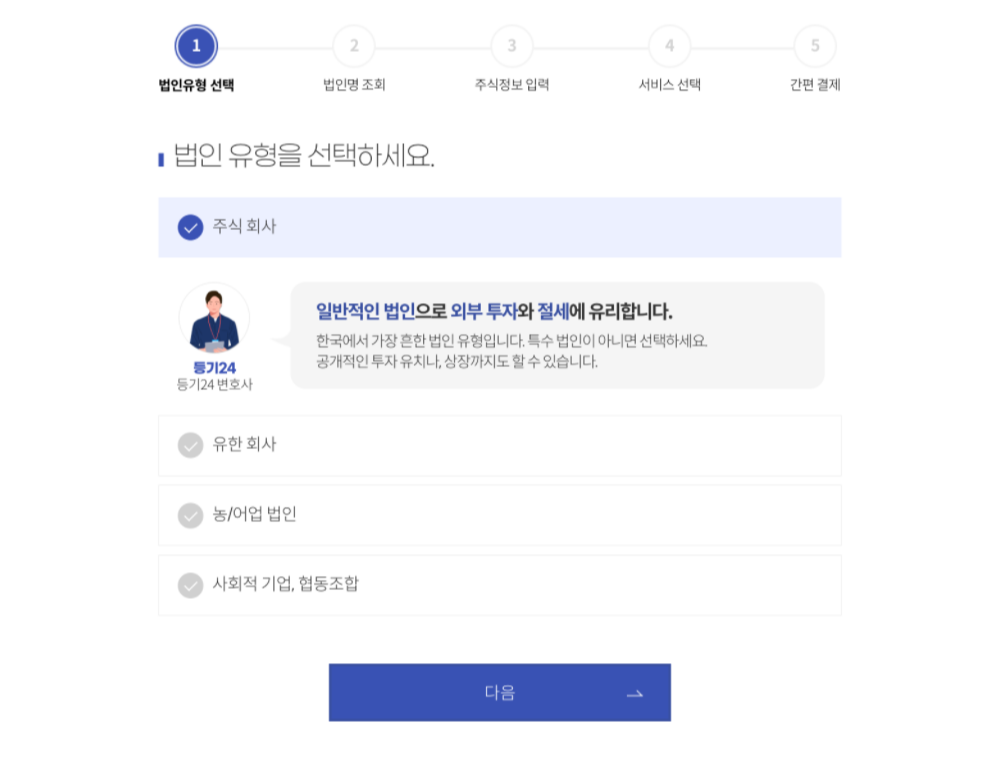Select the 유한 회사 corporate type option

click(500, 444)
